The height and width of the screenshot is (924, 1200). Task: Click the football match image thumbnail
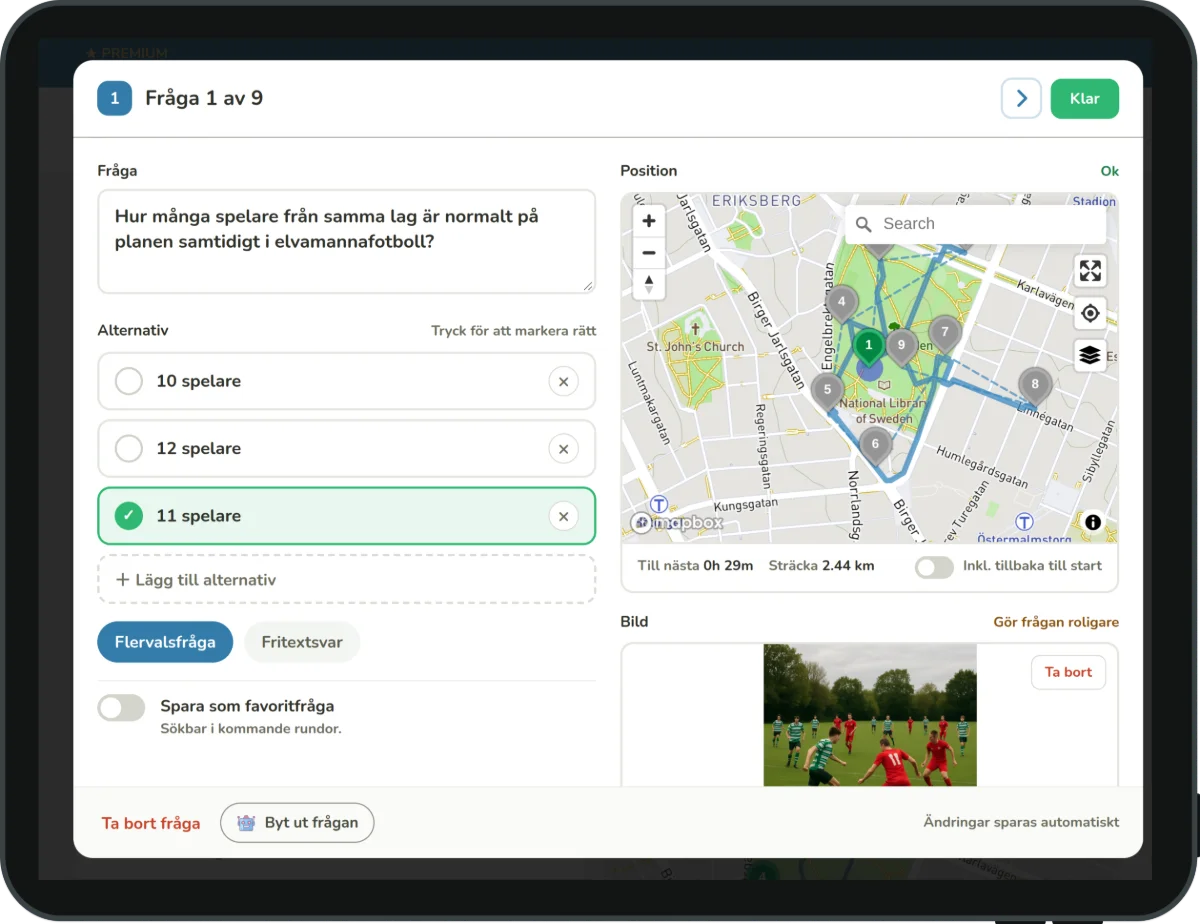pos(870,715)
